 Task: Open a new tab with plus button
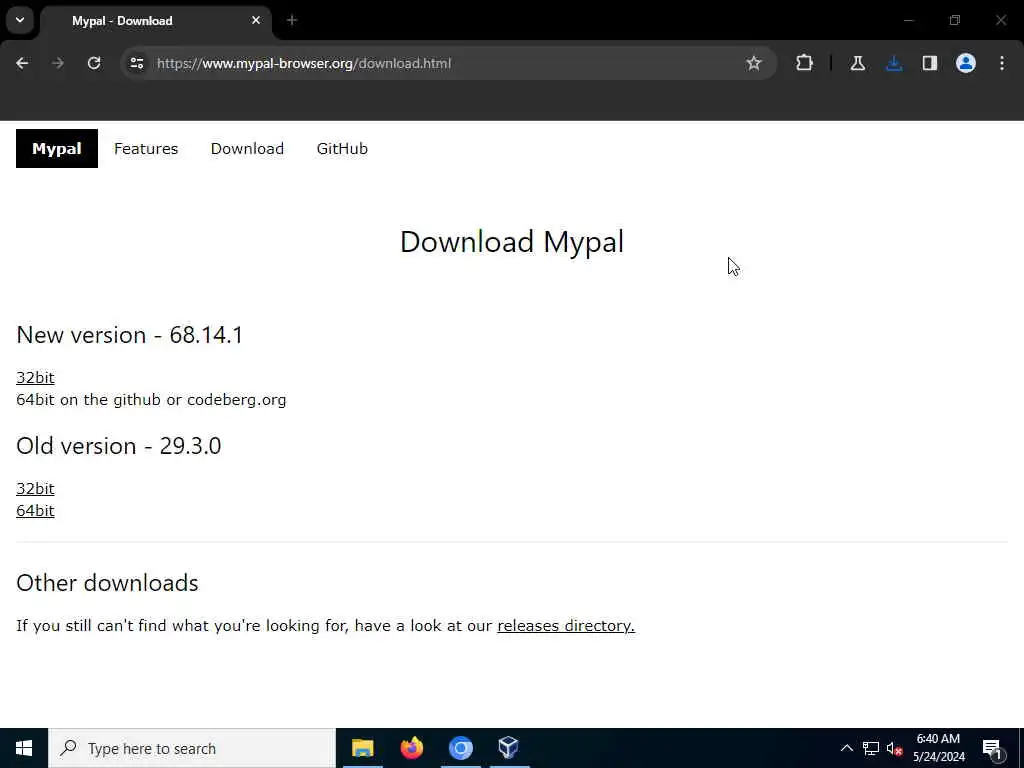pos(292,20)
